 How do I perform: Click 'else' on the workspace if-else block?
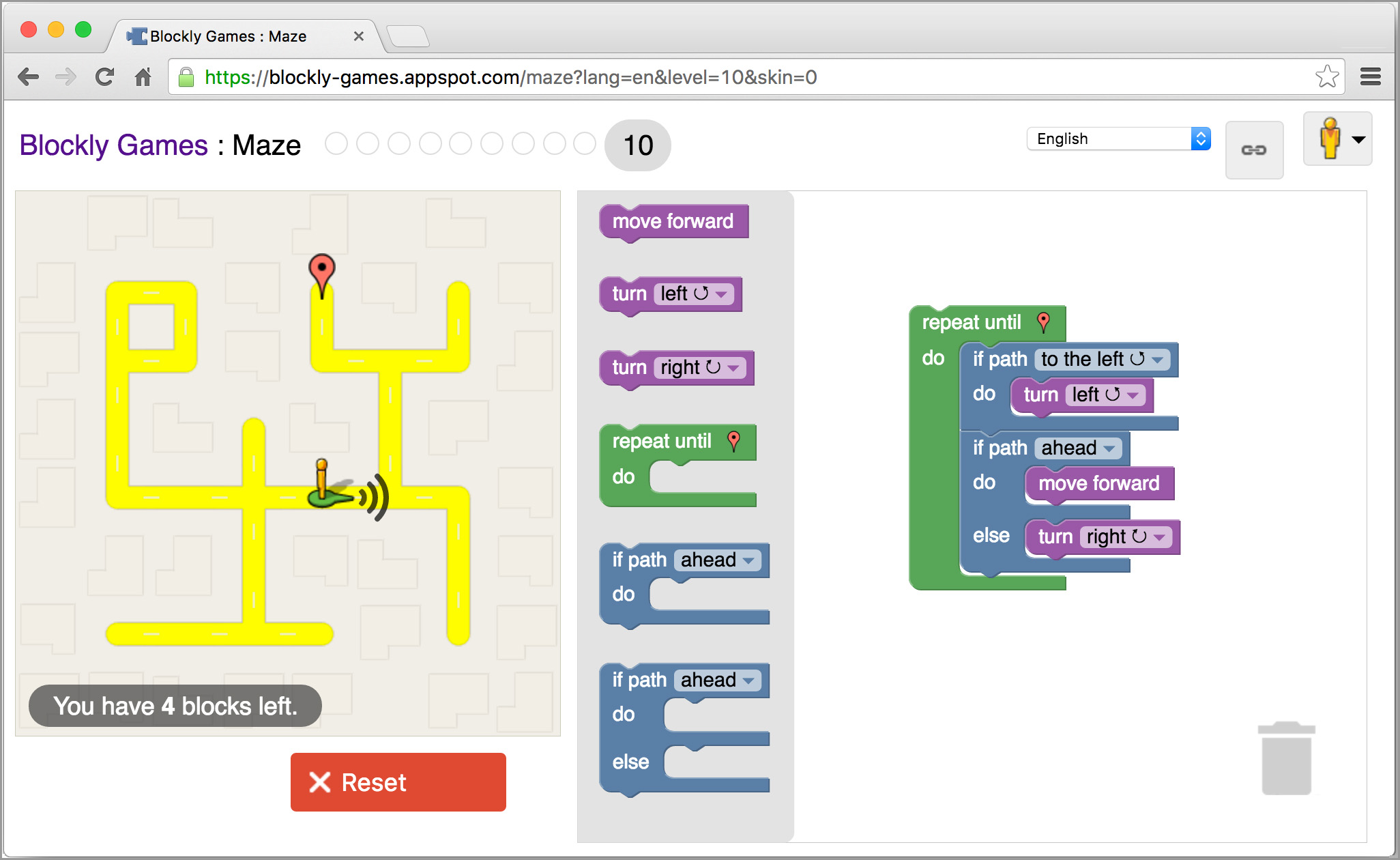[x=991, y=536]
